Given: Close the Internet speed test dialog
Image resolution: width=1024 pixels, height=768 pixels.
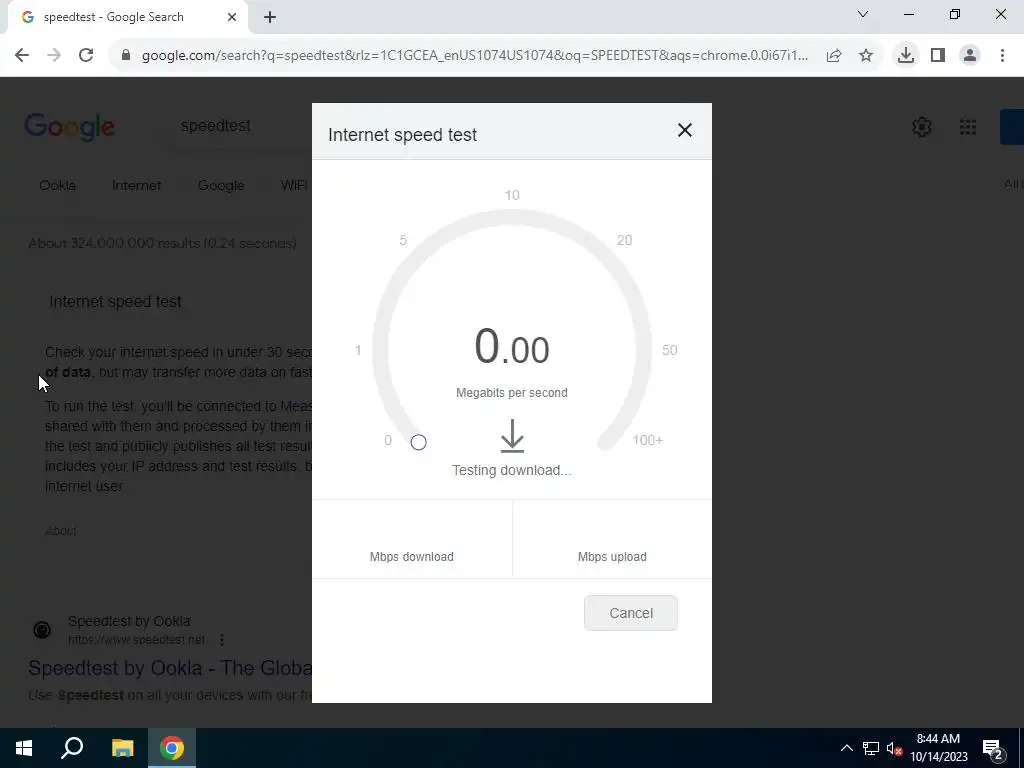Looking at the screenshot, I should 684,130.
